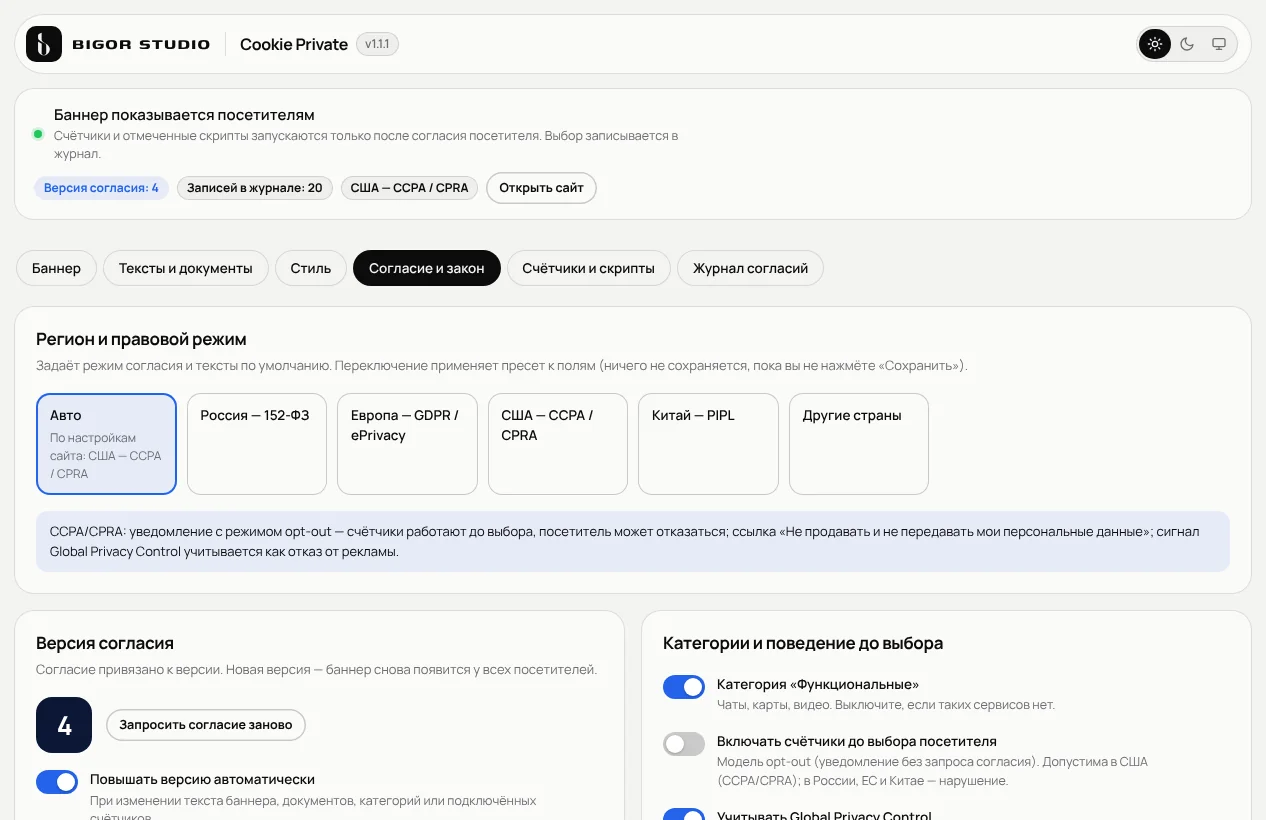This screenshot has height=820, width=1266.
Task: Toggle «Функциональные» category switch
Action: 684,687
